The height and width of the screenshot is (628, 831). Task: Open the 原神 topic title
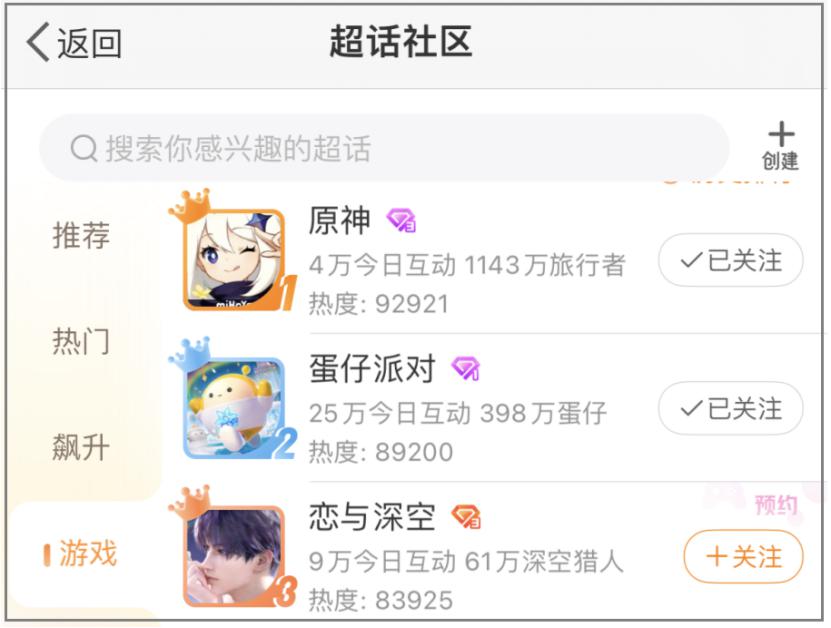click(x=339, y=220)
